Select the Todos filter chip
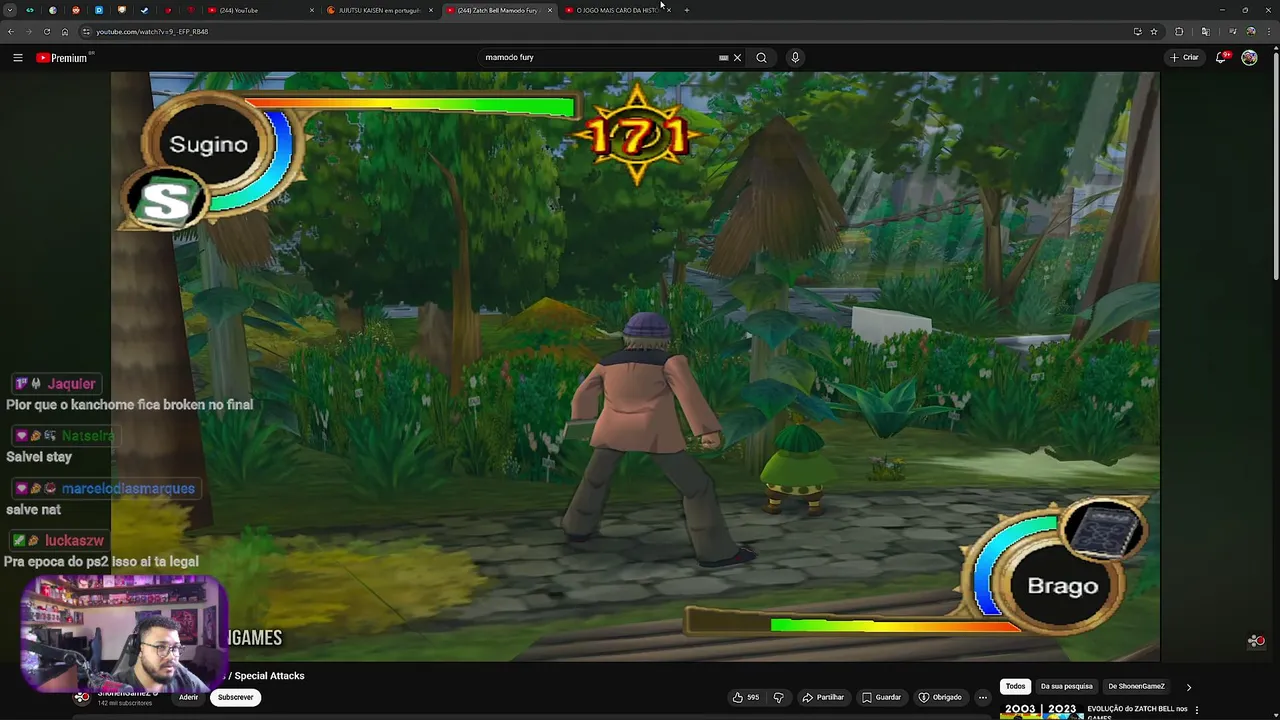Screen dimensions: 1280x720 tap(1015, 686)
